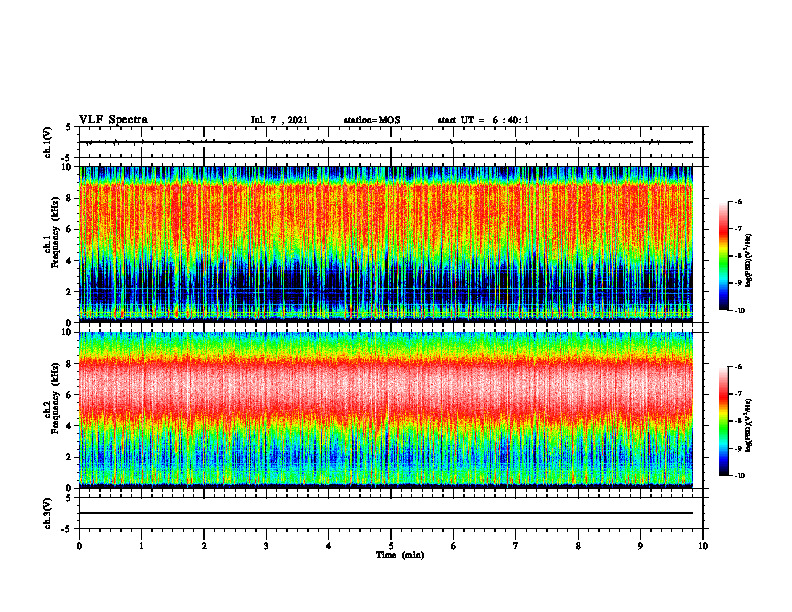Click time axis tick label "1"
This screenshot has width=792, height=612.
tap(141, 546)
